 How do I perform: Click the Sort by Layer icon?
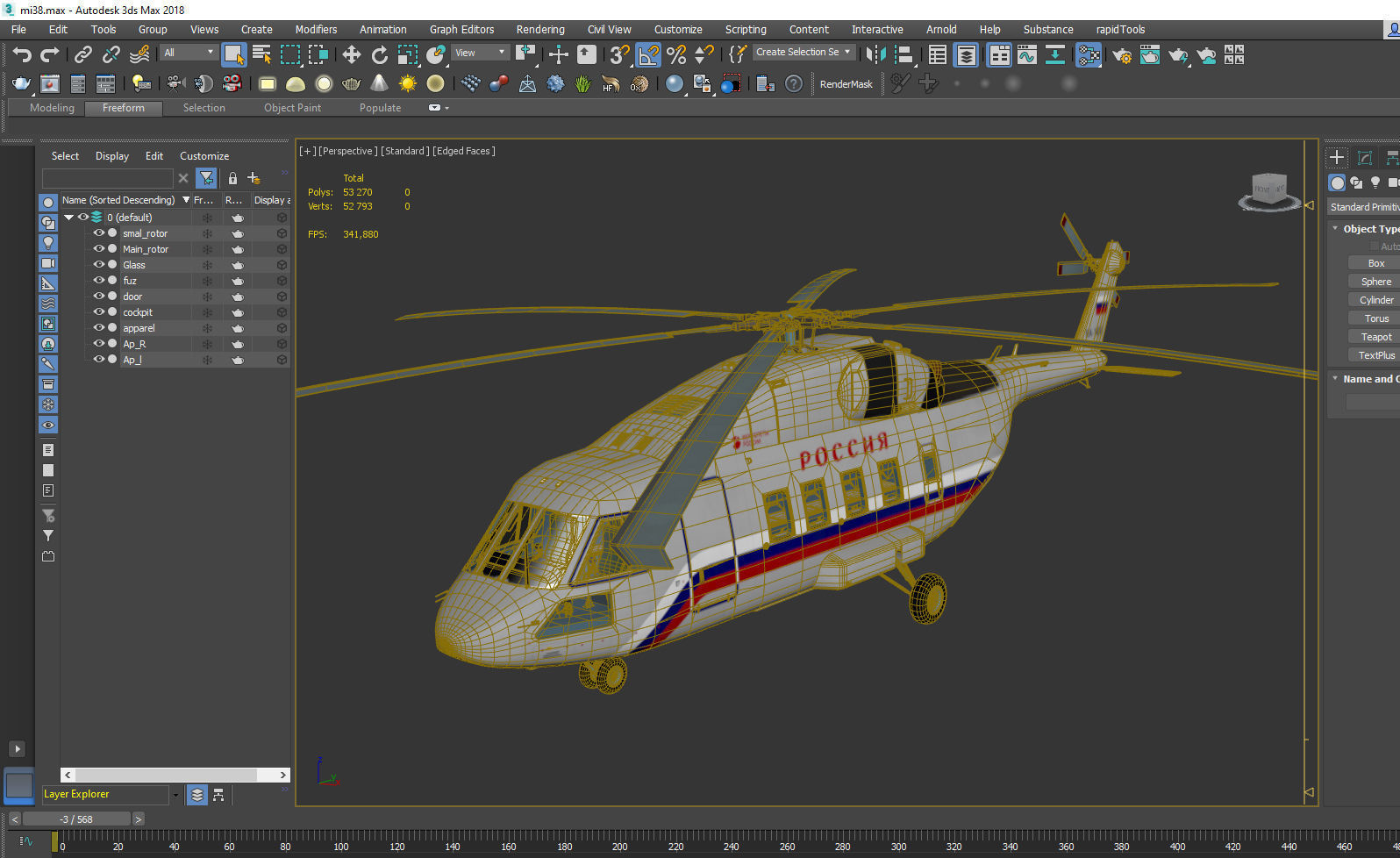pyautogui.click(x=197, y=795)
